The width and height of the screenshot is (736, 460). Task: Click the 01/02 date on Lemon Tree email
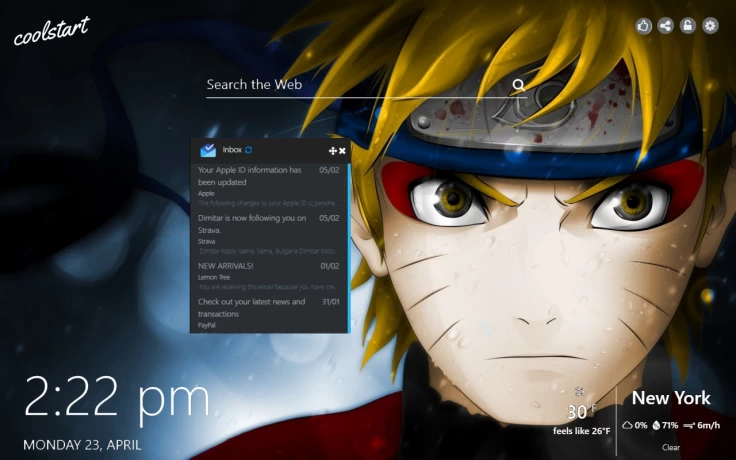[330, 266]
